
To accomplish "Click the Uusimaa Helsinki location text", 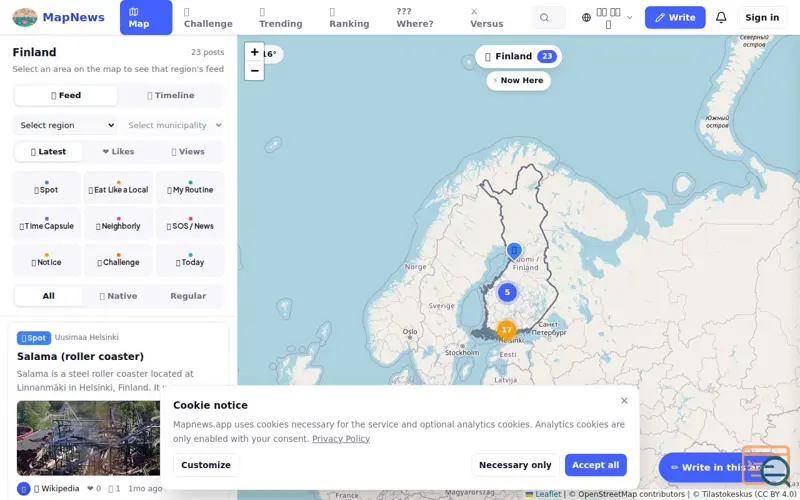I will pos(86,337).
